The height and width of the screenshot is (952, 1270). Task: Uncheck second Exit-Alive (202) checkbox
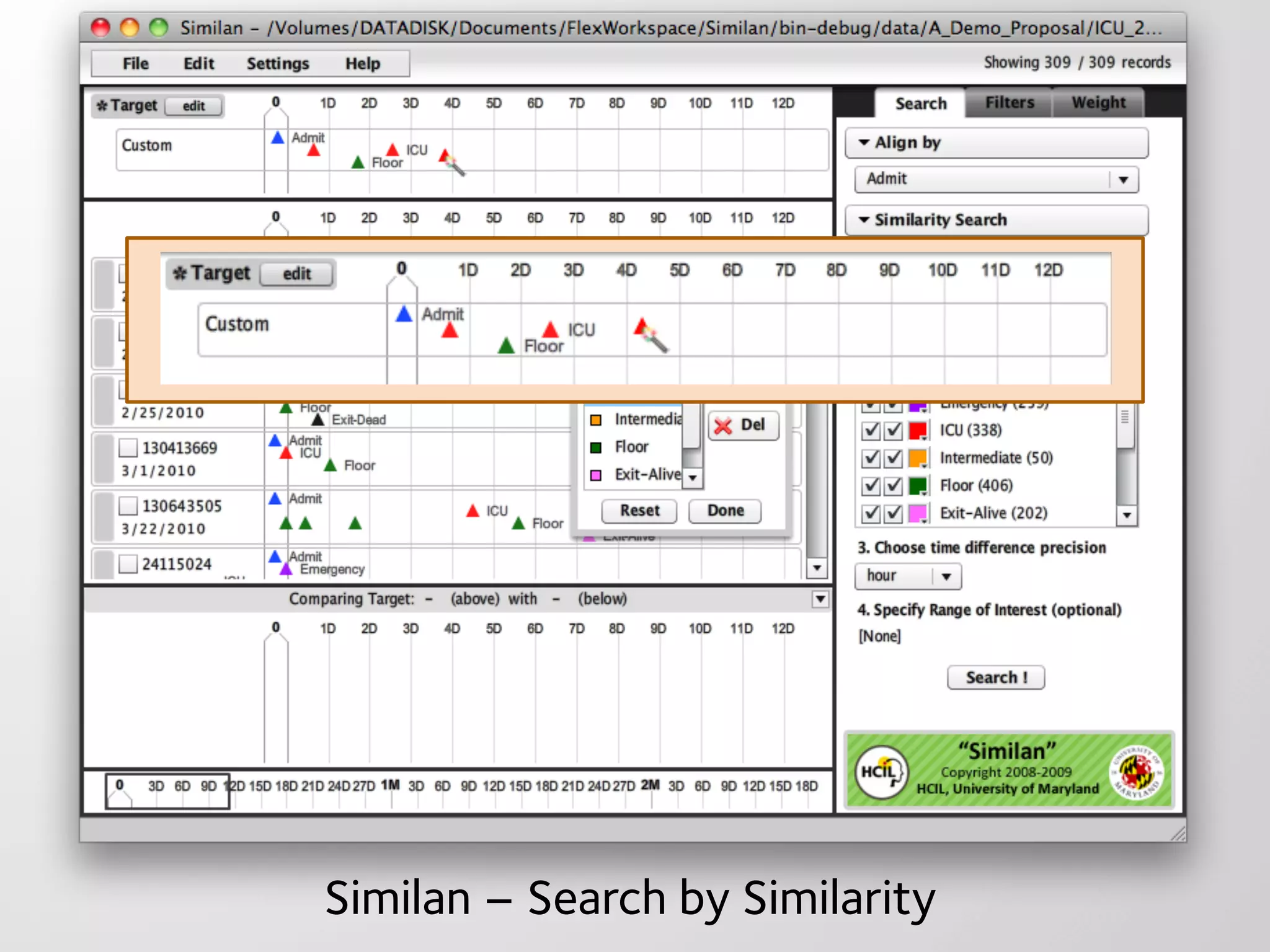coord(893,513)
